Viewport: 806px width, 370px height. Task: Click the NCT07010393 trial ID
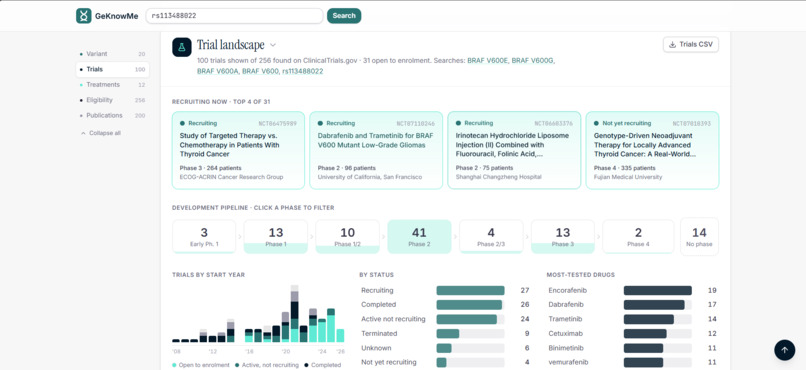point(692,124)
